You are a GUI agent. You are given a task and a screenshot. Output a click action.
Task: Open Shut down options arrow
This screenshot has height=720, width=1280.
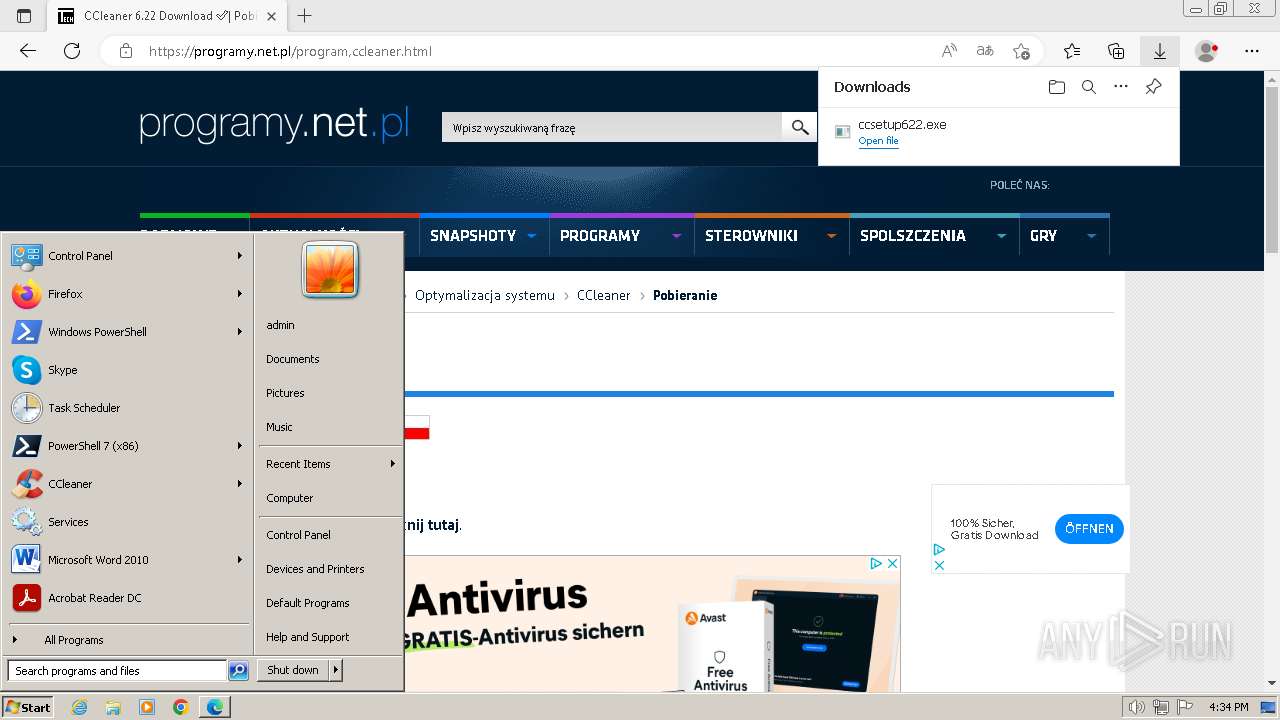[336, 670]
